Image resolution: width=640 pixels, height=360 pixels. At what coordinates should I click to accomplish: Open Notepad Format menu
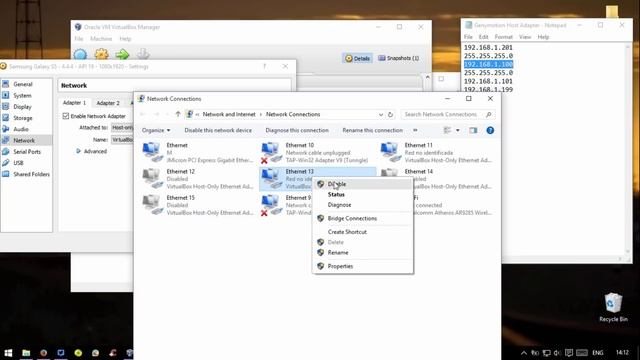coord(503,37)
